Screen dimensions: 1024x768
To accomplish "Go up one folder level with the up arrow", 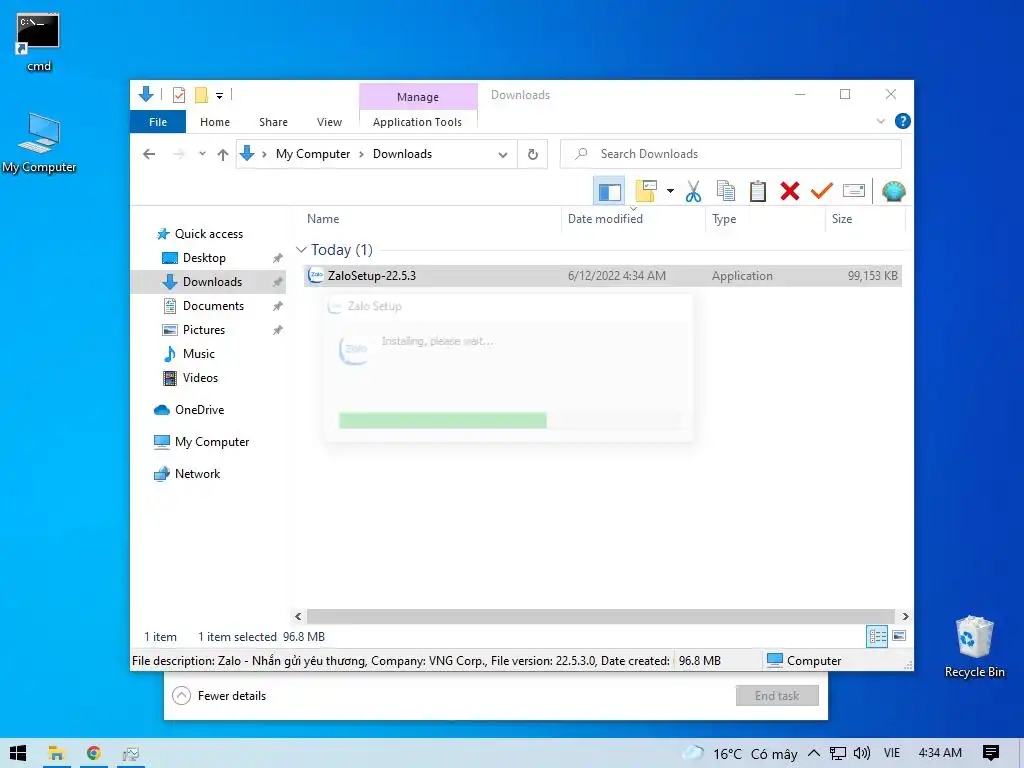I will point(223,154).
